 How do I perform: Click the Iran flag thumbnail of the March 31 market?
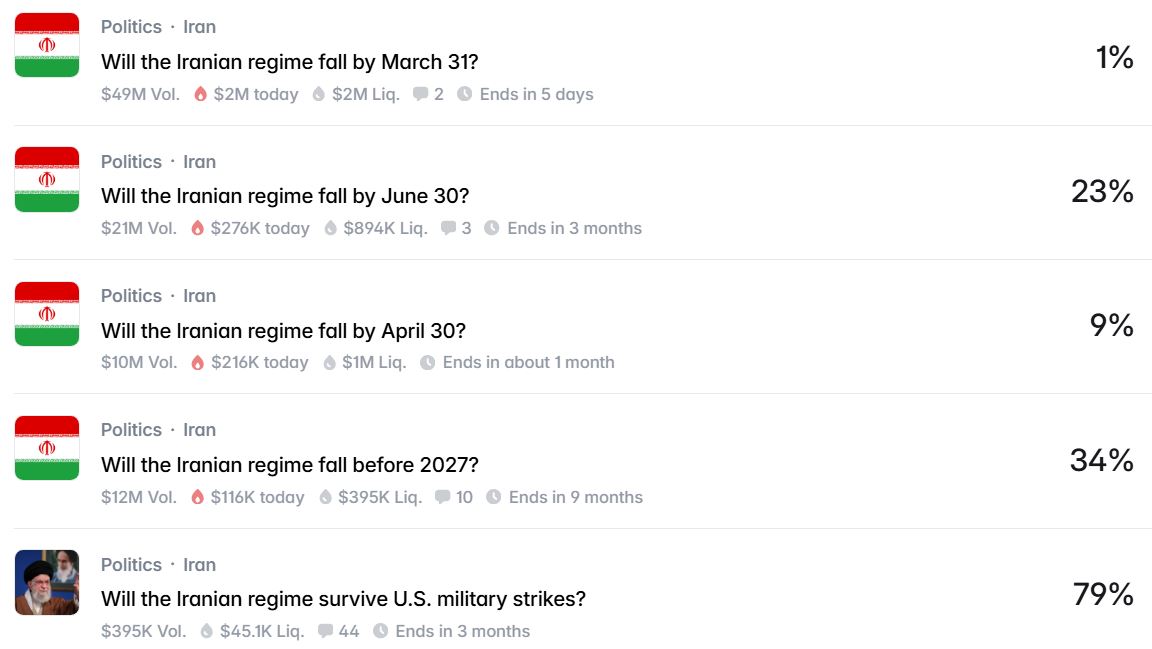click(47, 45)
